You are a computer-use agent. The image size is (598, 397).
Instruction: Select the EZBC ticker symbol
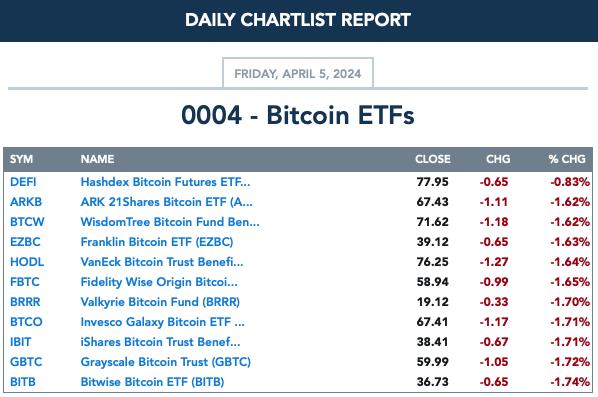click(x=25, y=242)
